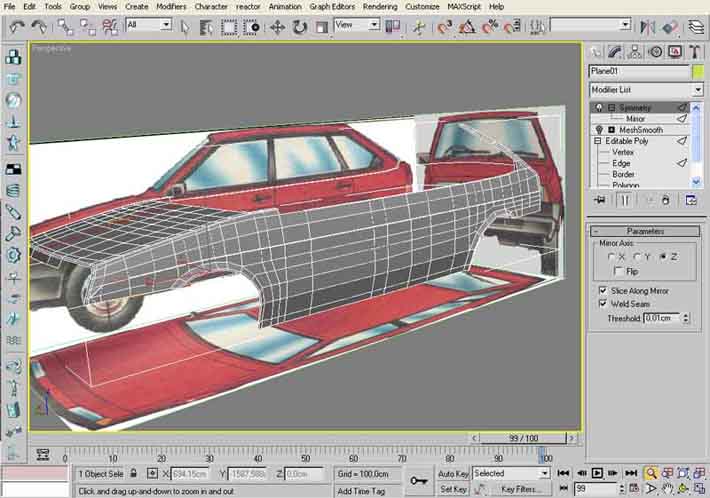Toggle the Weld Seam checkbox
This screenshot has height=498, width=710.
pyautogui.click(x=602, y=304)
